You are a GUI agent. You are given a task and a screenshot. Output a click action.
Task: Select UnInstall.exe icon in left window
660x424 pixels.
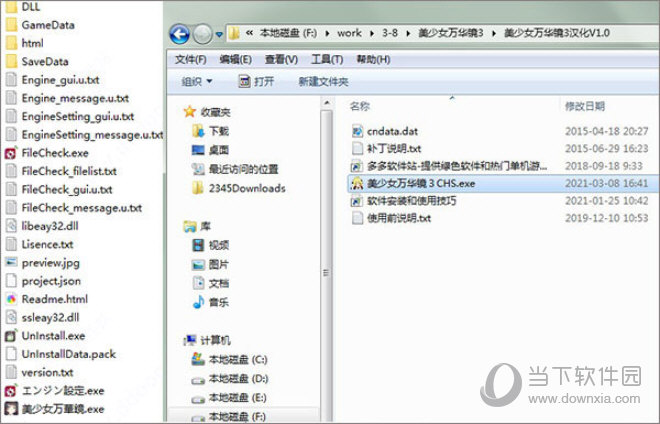coord(11,336)
